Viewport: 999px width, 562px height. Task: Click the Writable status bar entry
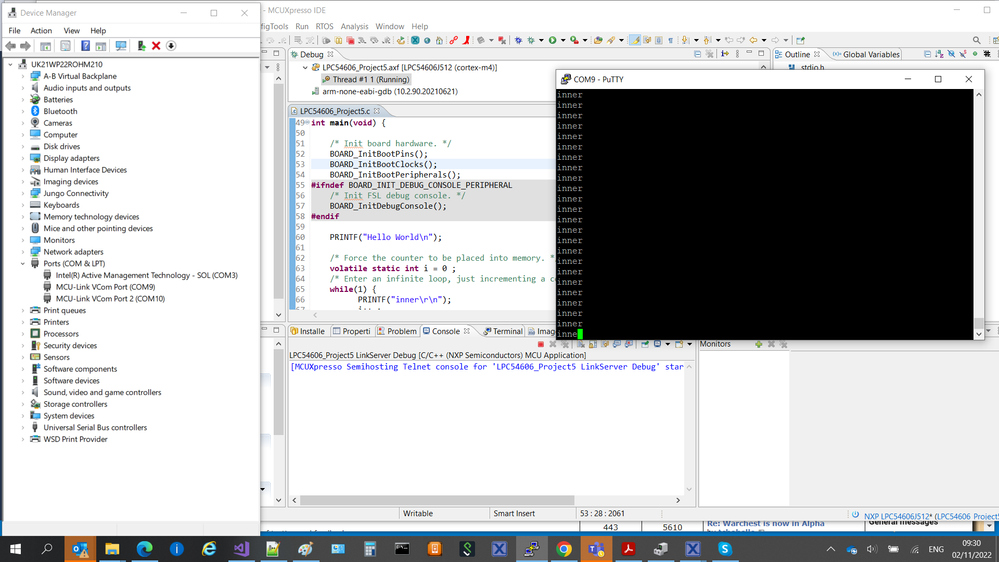click(418, 514)
